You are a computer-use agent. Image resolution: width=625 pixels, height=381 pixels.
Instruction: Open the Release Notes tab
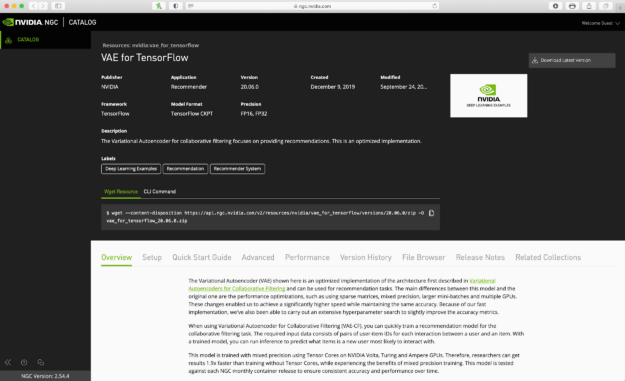480,257
